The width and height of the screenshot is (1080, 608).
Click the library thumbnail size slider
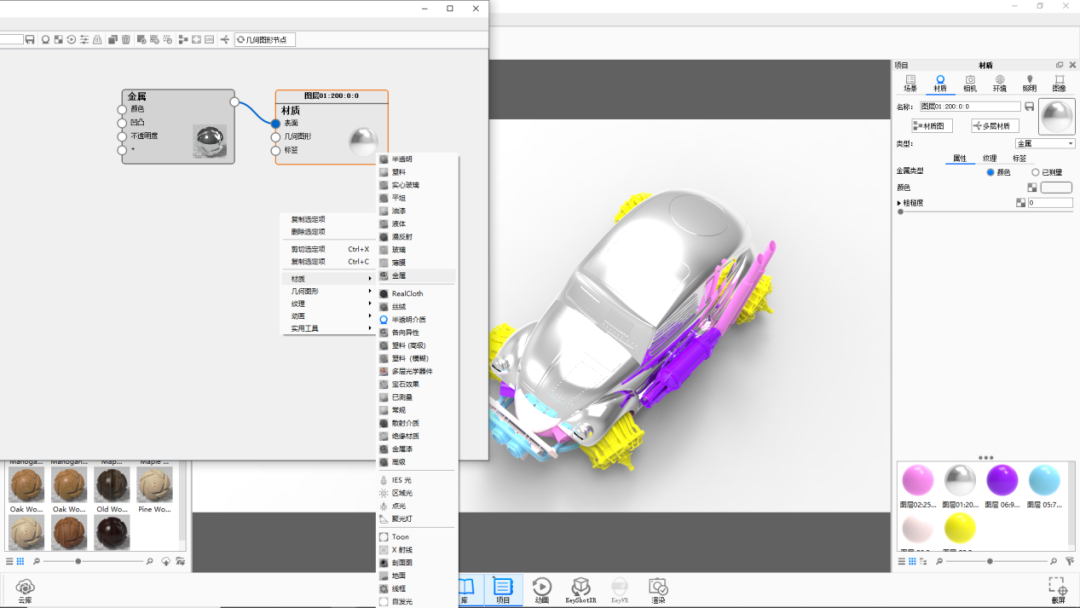click(78, 561)
